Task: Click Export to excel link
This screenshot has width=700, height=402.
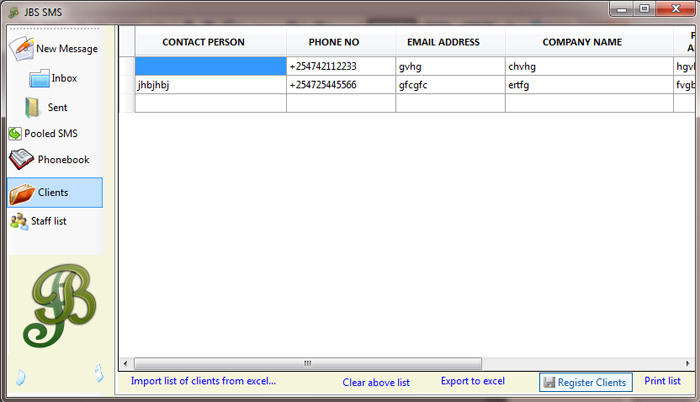Action: click(x=472, y=381)
